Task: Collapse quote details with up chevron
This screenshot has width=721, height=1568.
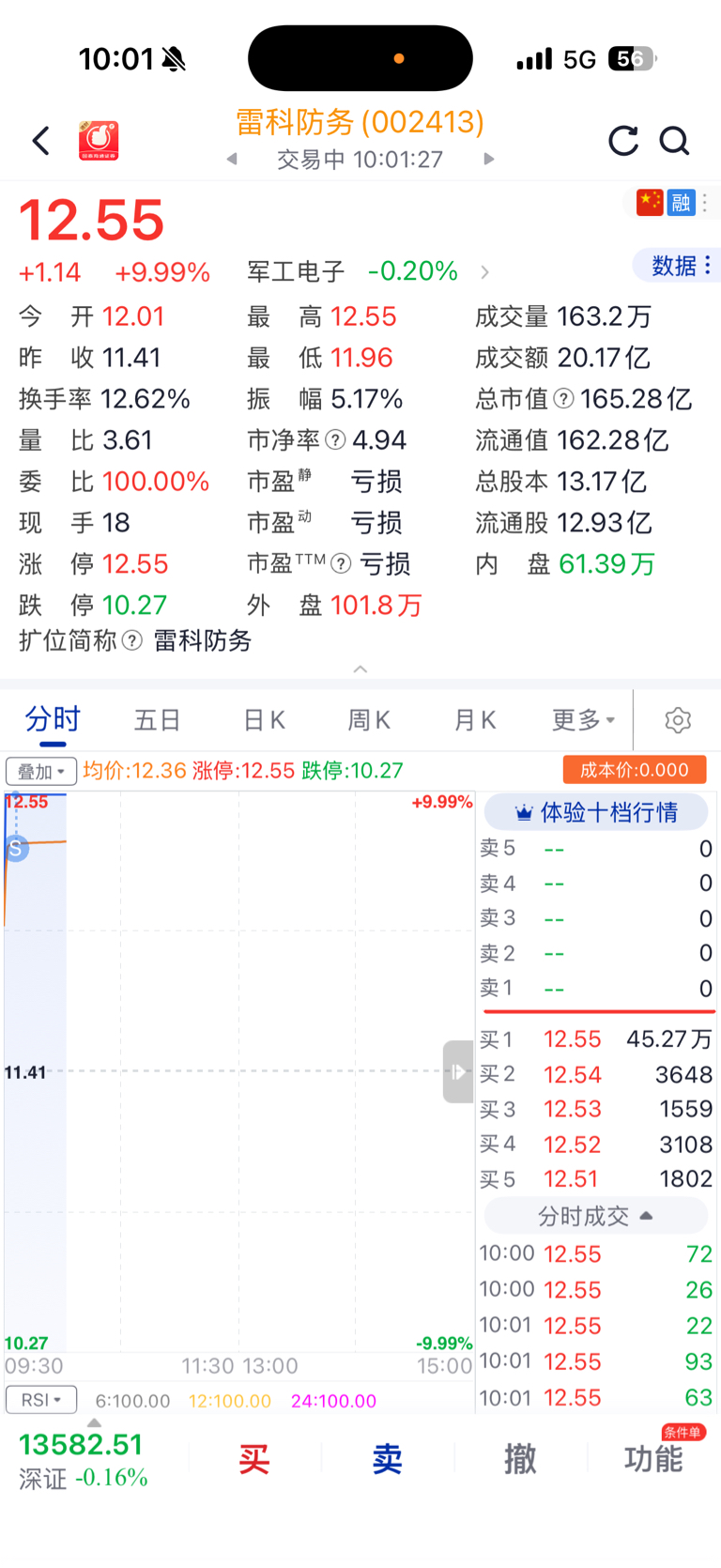Action: (x=360, y=669)
